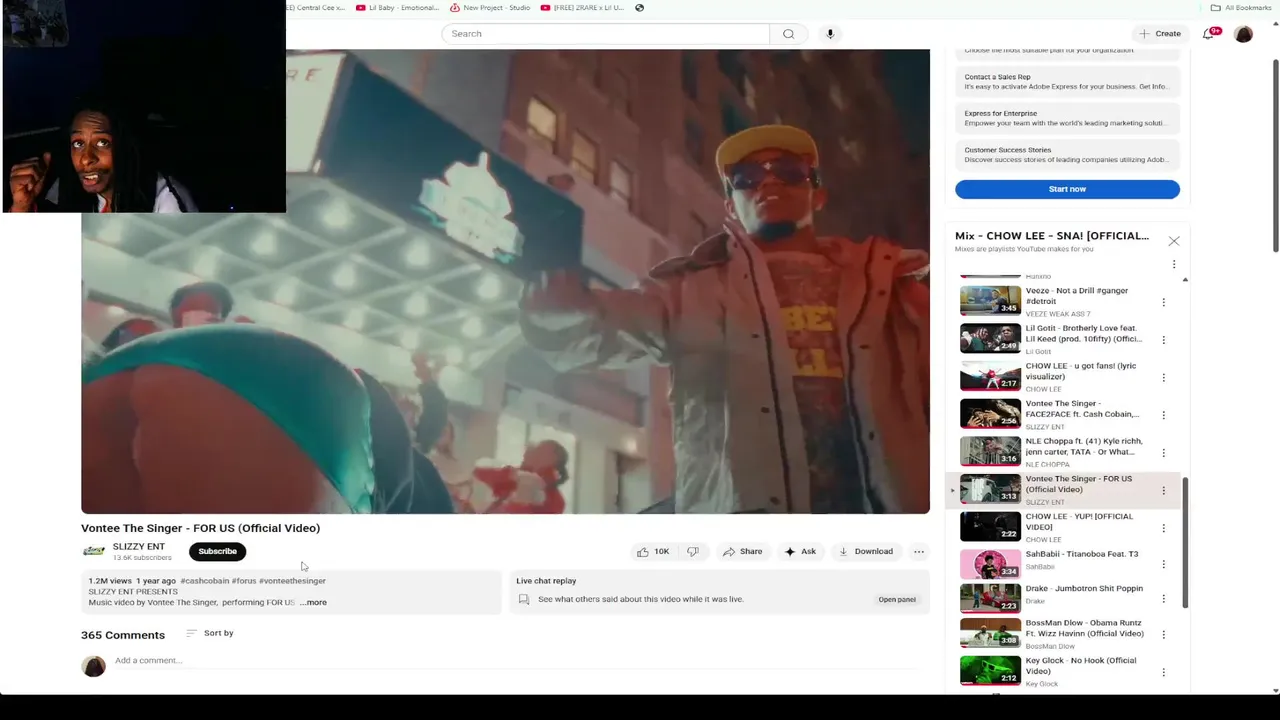The width and height of the screenshot is (1280, 720).
Task: Click live chat replay icon
Action: (524, 599)
